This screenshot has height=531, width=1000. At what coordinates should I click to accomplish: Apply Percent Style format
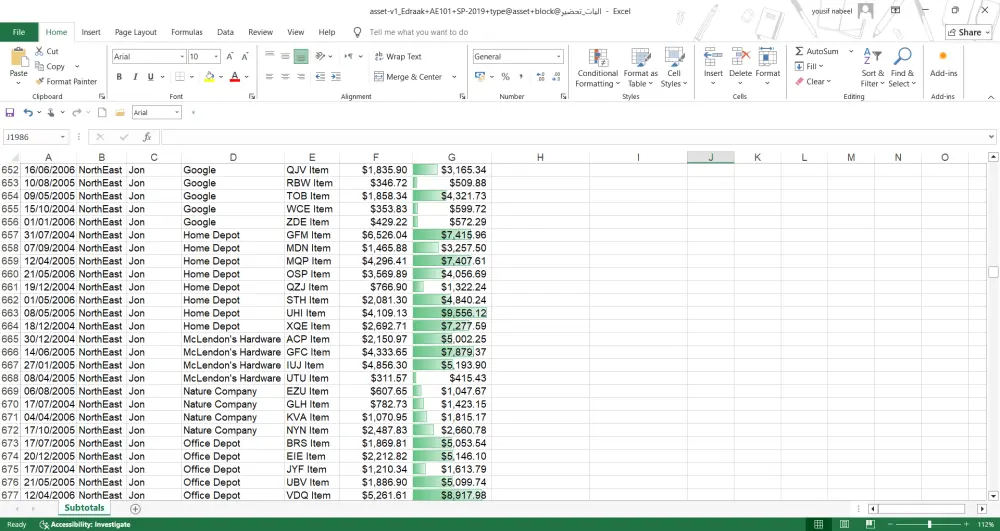coord(505,76)
